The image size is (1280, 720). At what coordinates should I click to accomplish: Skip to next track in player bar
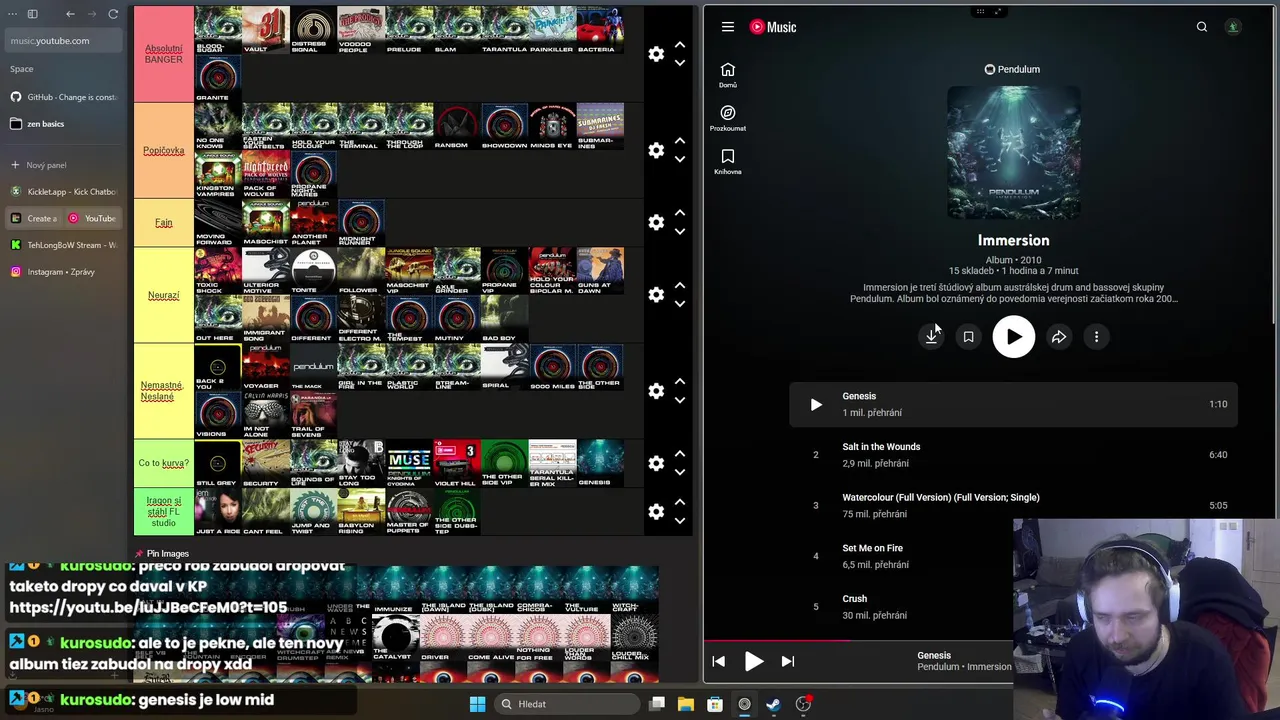pyautogui.click(x=788, y=661)
